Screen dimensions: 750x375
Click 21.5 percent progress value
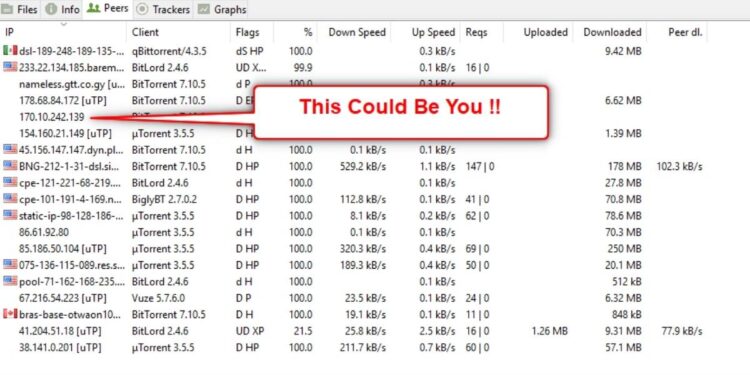pyautogui.click(x=304, y=331)
